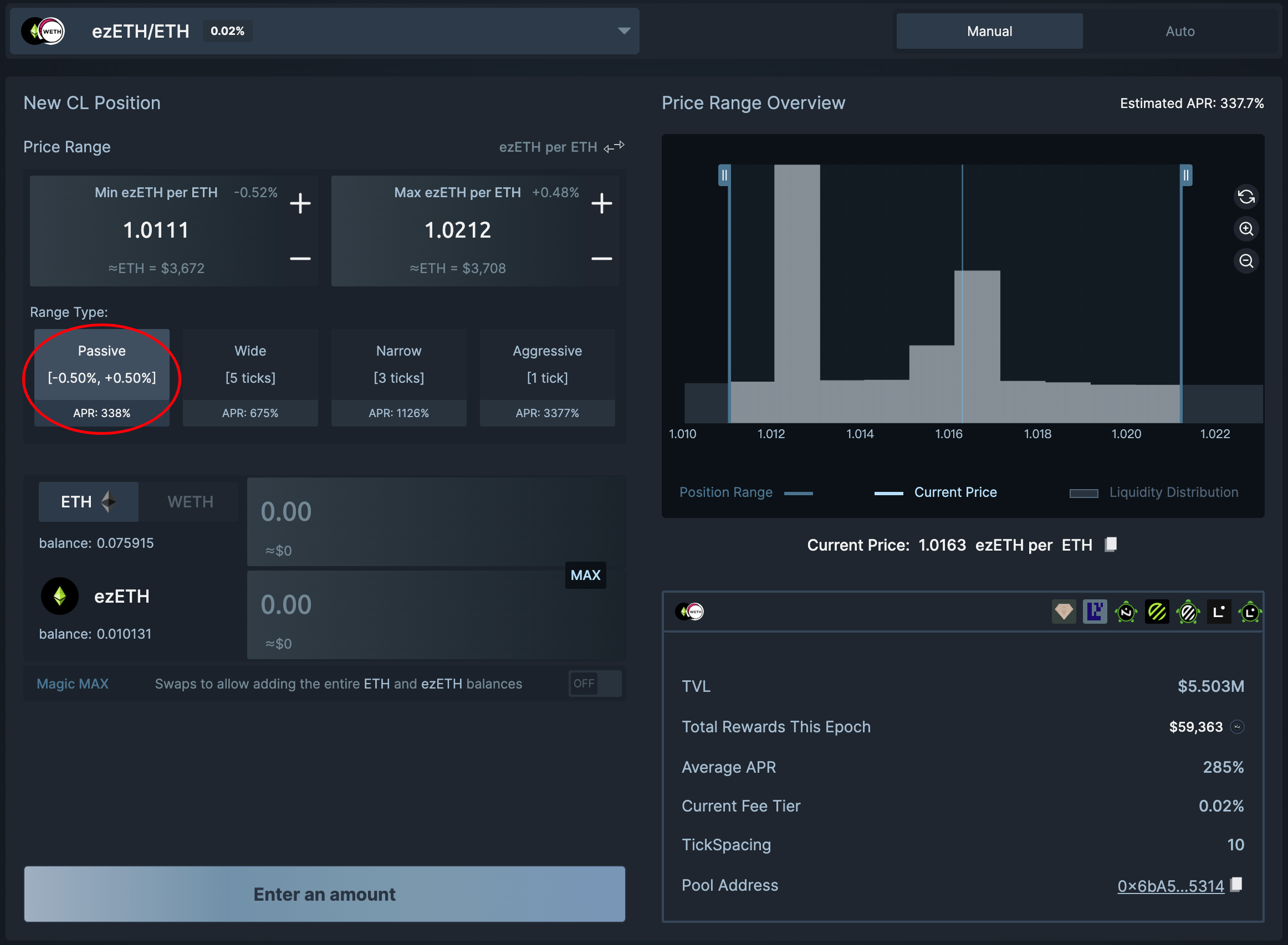Select Narrow 3 ticks range type
Image resolution: width=1288 pixels, height=945 pixels.
click(399, 378)
